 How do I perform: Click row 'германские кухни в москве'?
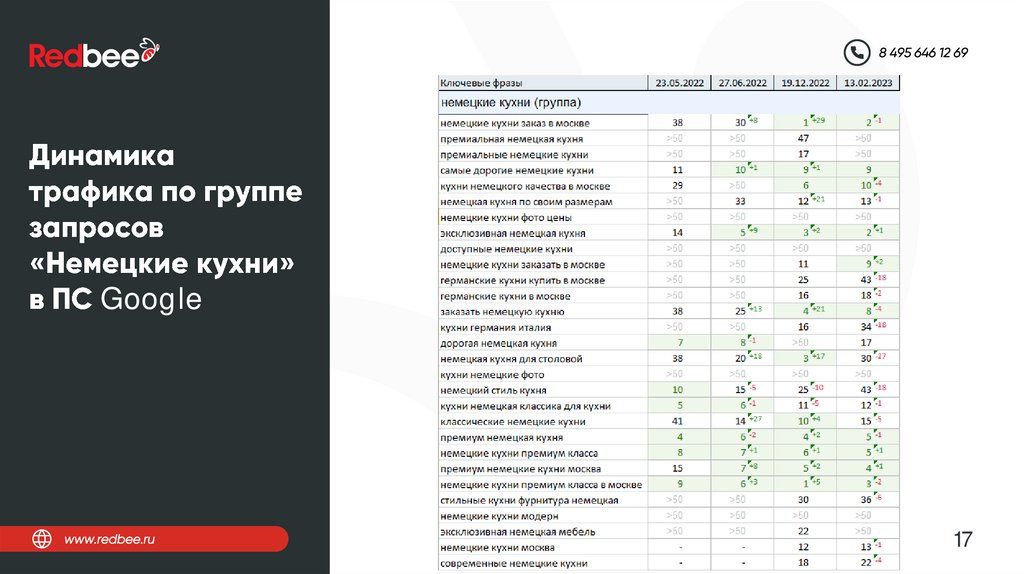(669, 295)
